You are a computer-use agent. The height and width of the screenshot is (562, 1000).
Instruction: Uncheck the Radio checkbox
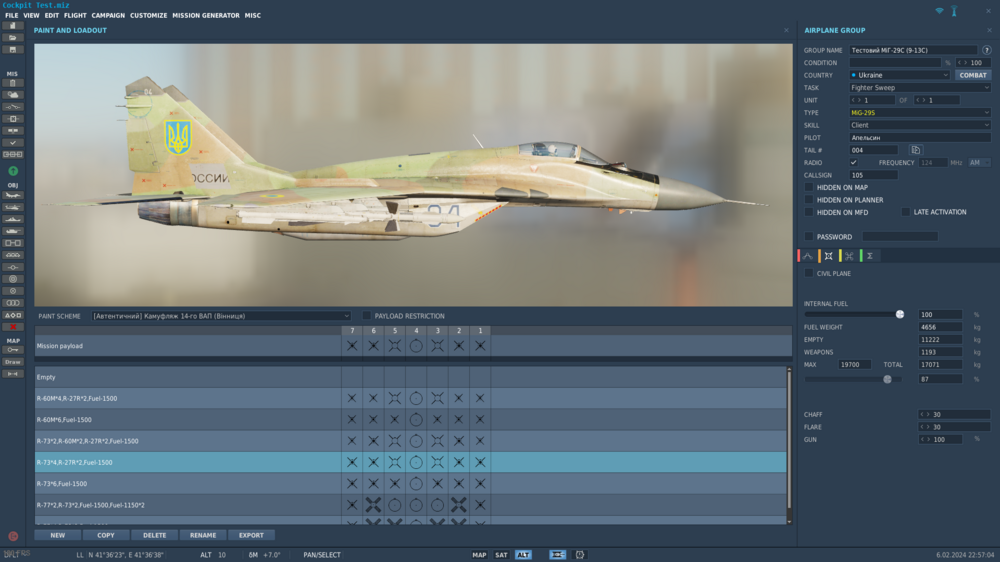click(x=853, y=163)
